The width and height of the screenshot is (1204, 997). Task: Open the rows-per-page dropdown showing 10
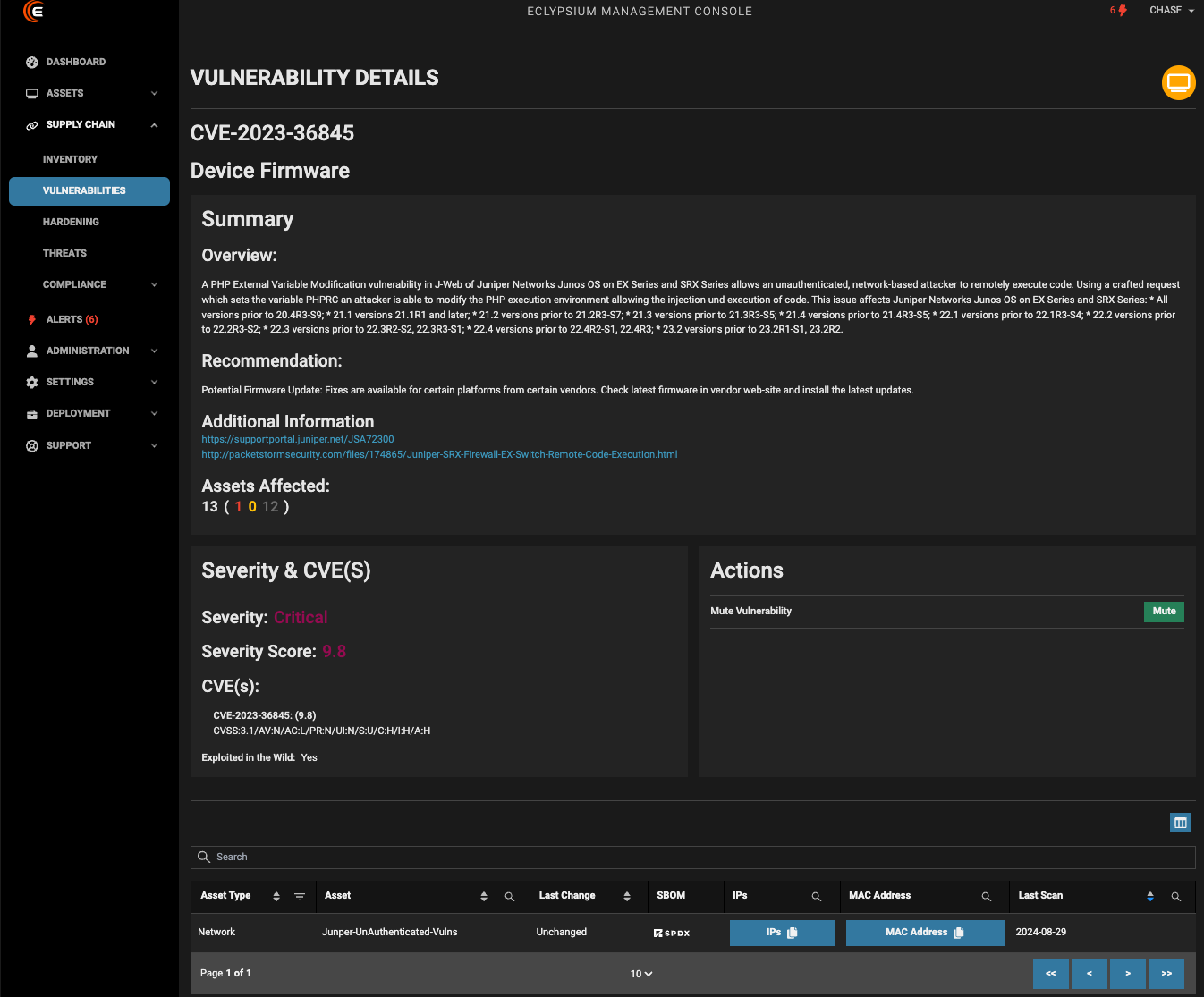click(x=641, y=974)
